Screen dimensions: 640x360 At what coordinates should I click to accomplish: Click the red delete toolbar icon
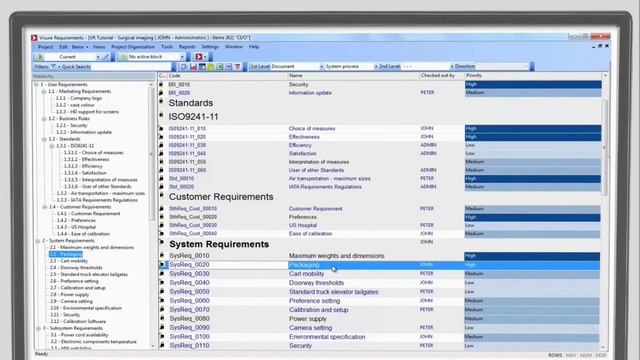pos(238,67)
